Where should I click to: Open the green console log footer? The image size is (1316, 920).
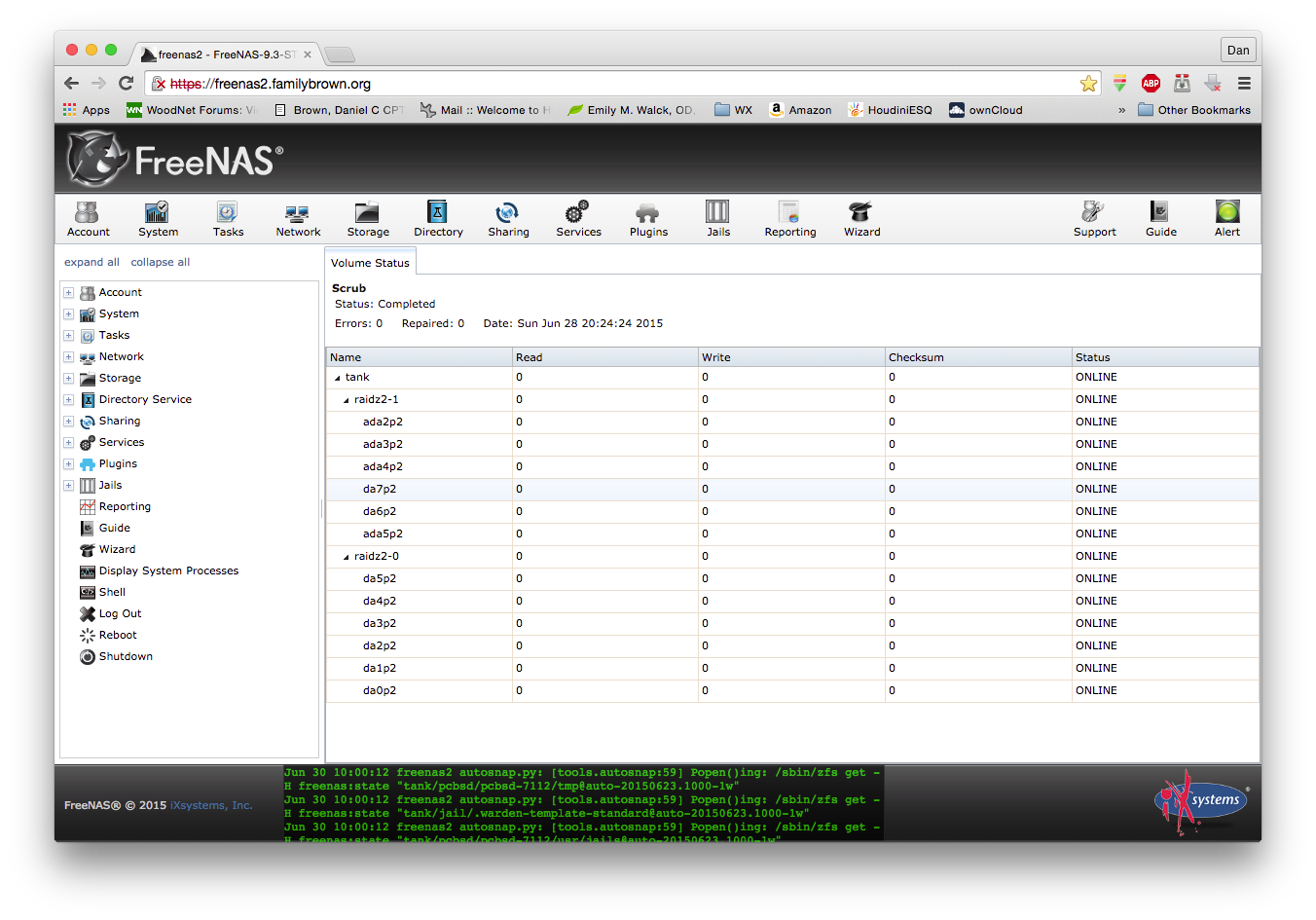click(x=583, y=804)
